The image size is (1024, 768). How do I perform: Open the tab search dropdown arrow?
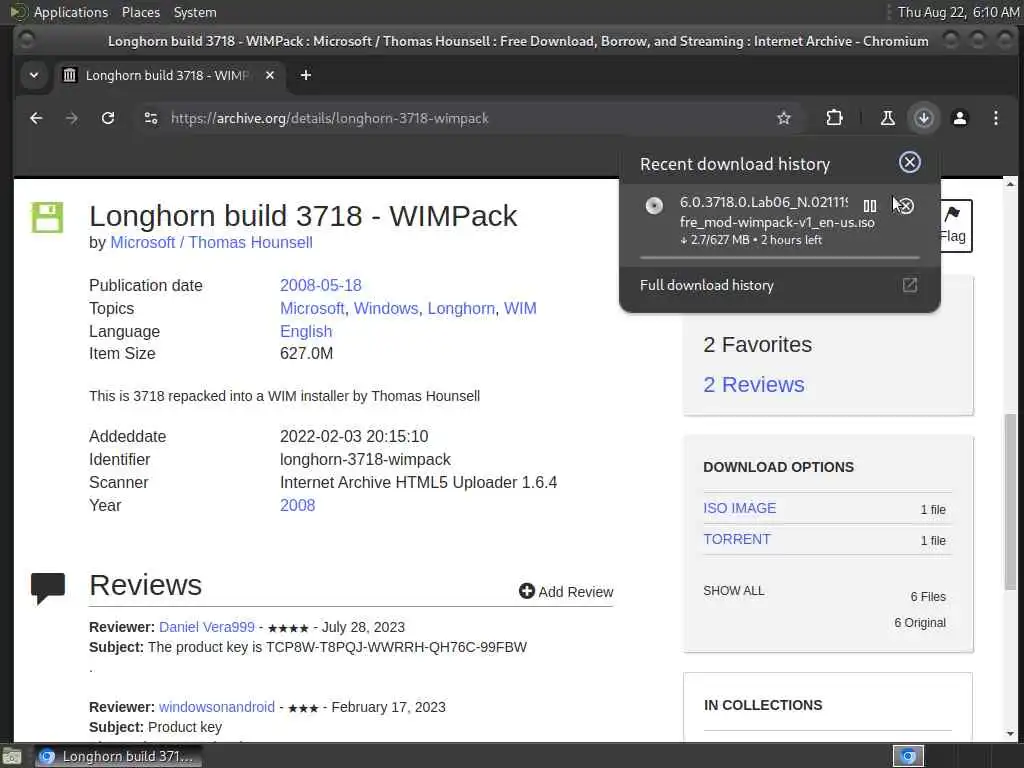click(x=33, y=75)
